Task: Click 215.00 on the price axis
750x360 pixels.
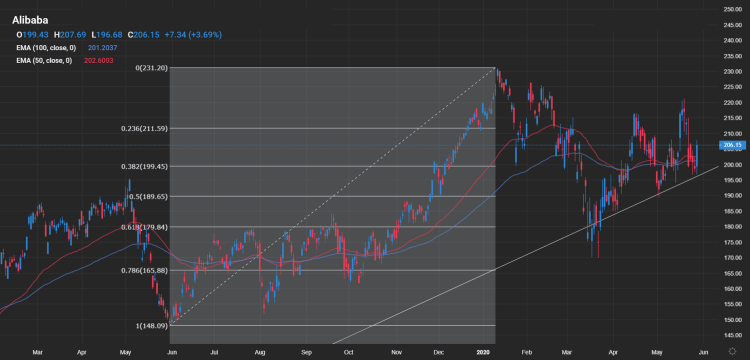Action: coord(732,118)
